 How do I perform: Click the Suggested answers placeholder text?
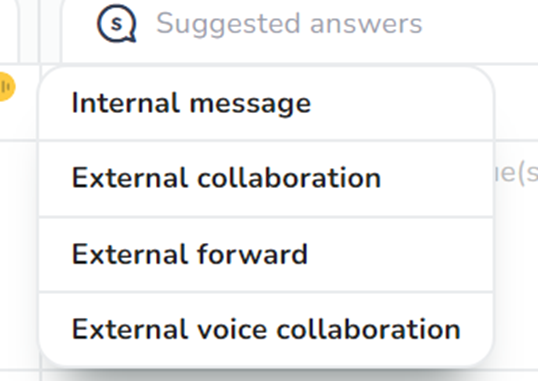289,24
